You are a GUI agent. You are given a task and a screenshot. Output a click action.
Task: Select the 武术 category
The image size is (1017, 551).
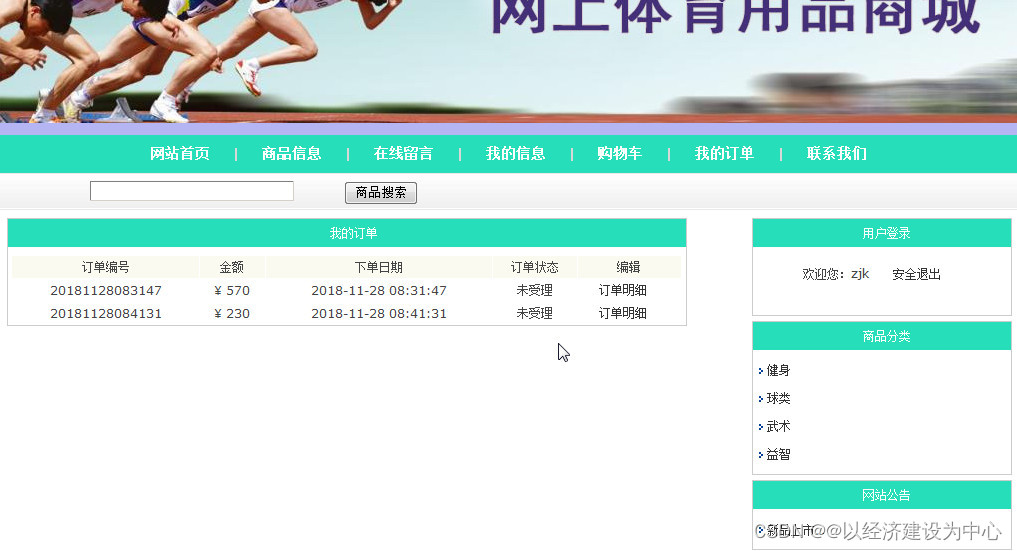778,427
